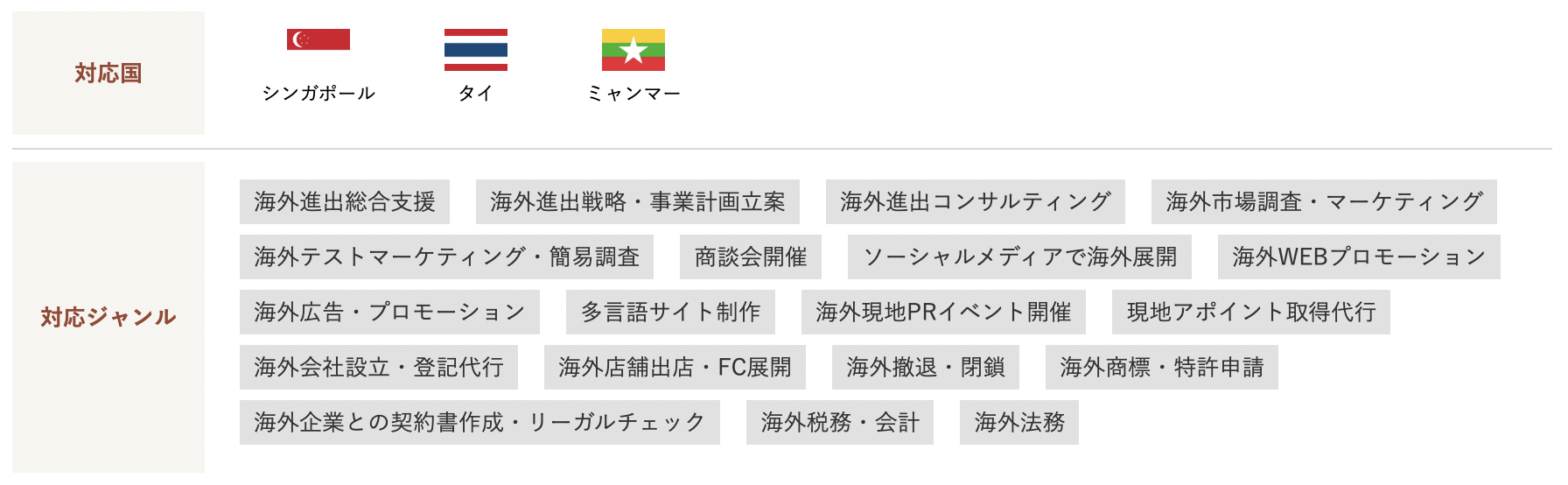The image size is (1568, 485).
Task: Click the Myanmar flag icon
Action: [x=633, y=50]
